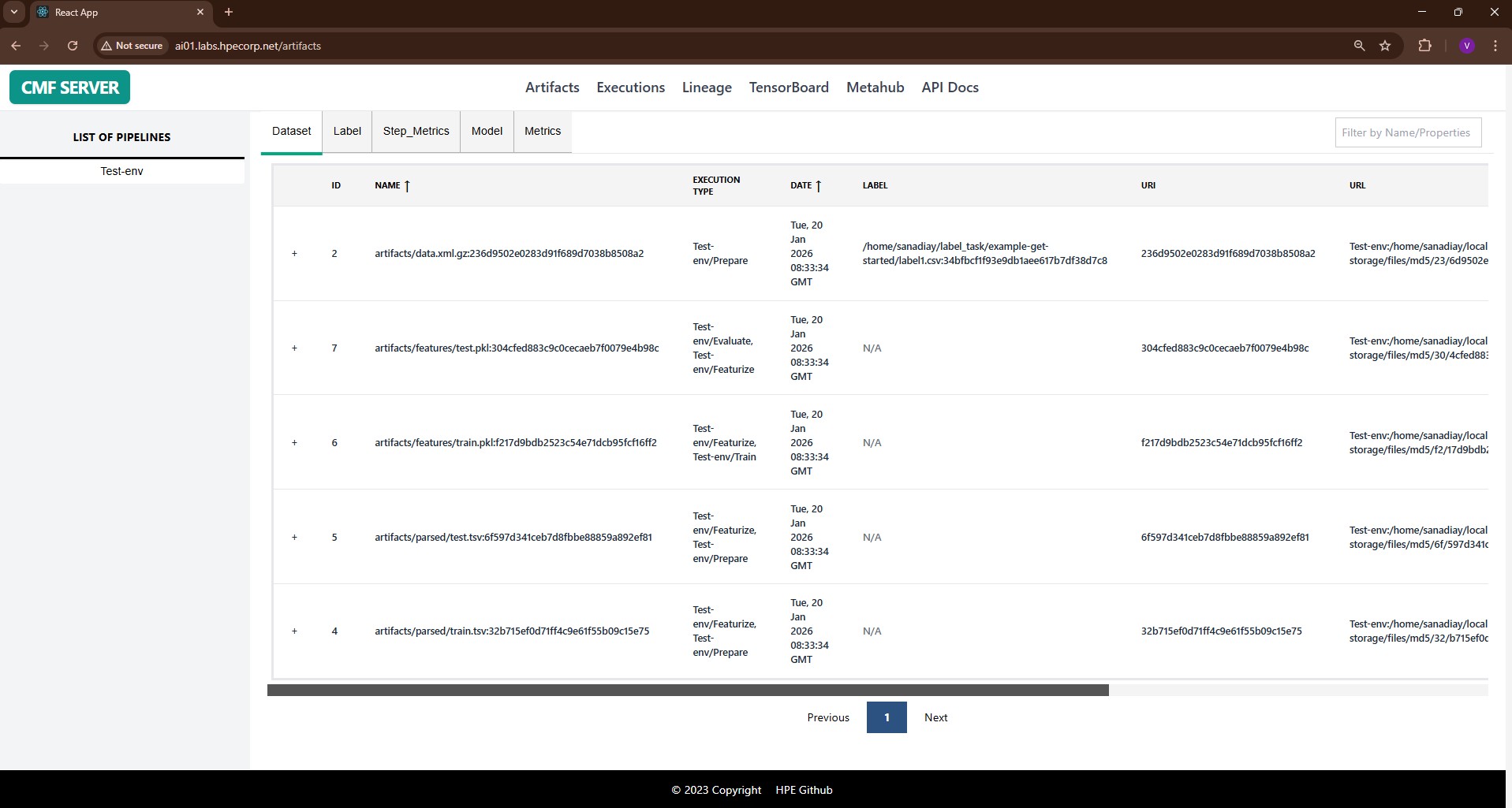This screenshot has height=808, width=1512.
Task: Click the Next pagination button
Action: [935, 717]
